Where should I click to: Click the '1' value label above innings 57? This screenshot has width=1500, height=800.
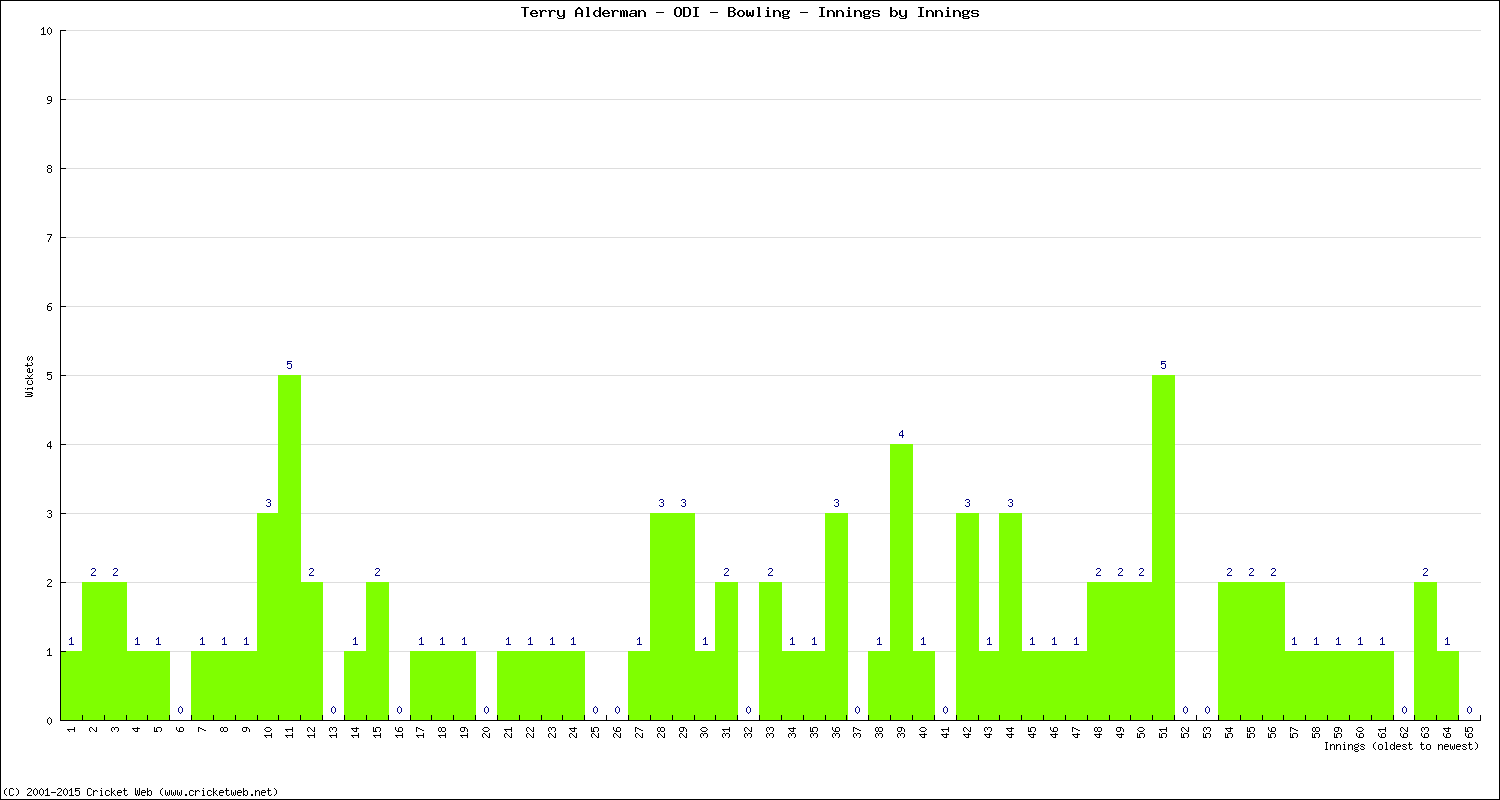(x=1294, y=641)
